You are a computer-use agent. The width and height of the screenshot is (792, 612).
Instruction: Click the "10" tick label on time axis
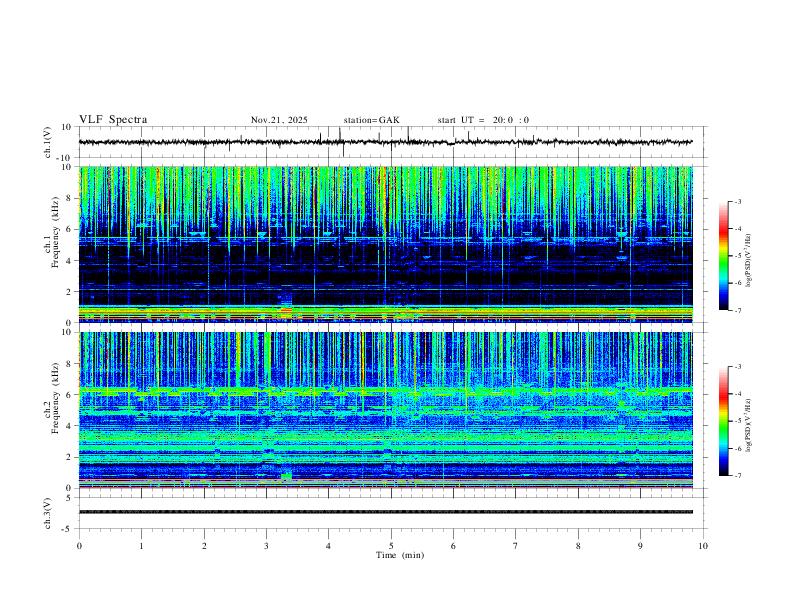[x=703, y=546]
